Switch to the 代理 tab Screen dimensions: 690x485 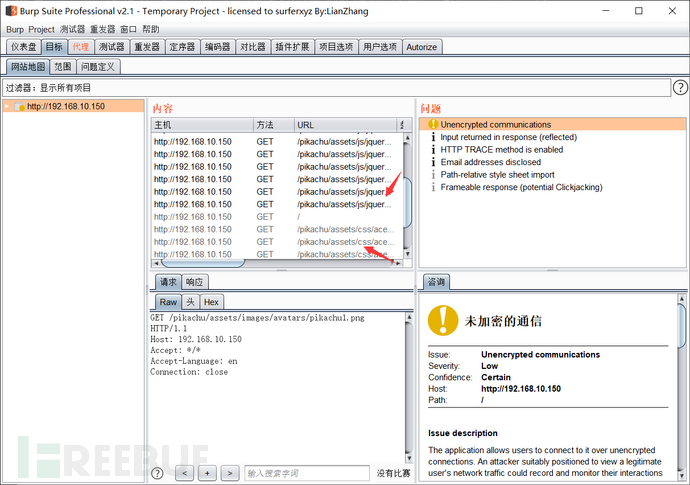click(81, 47)
